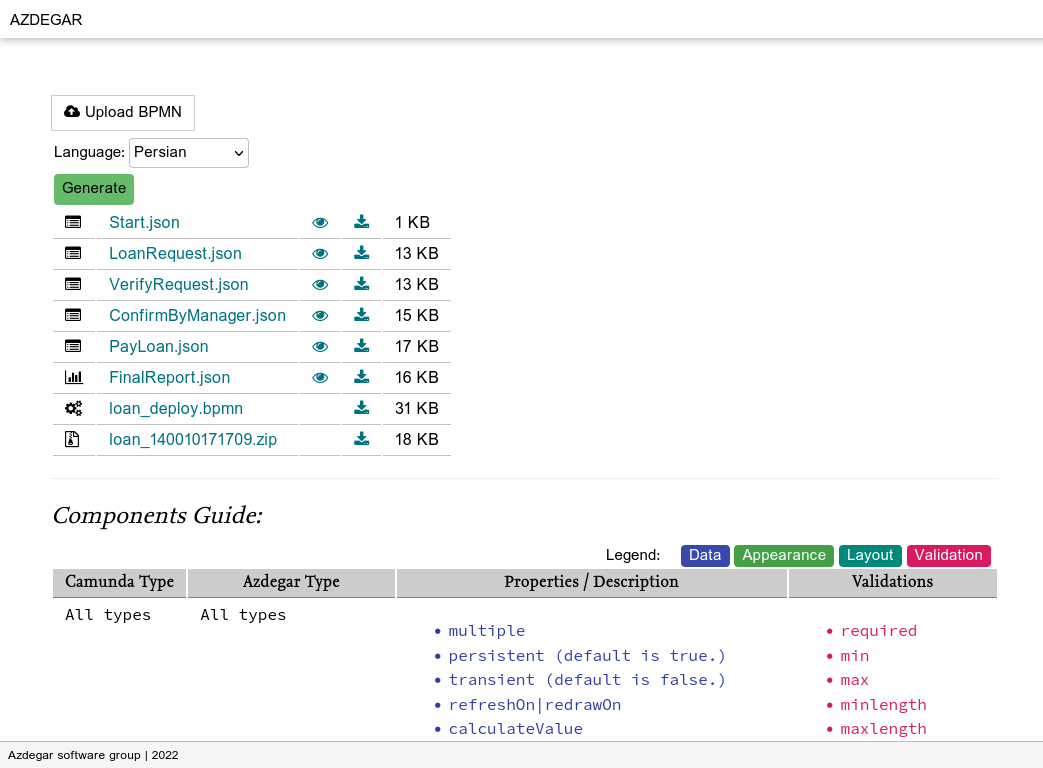Click the chart icon beside FinalReport.json
This screenshot has width=1043, height=768.
(x=73, y=377)
